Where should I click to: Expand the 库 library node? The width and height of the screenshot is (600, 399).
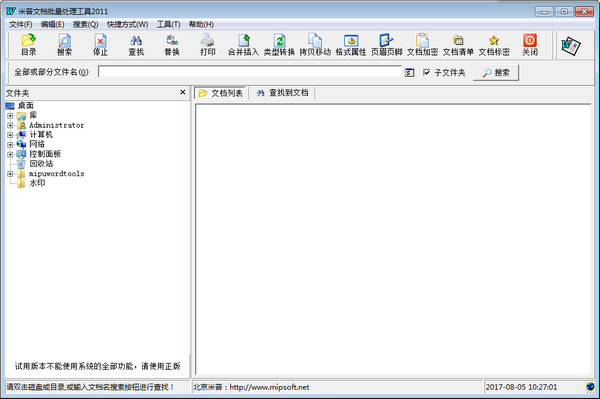tap(10, 116)
